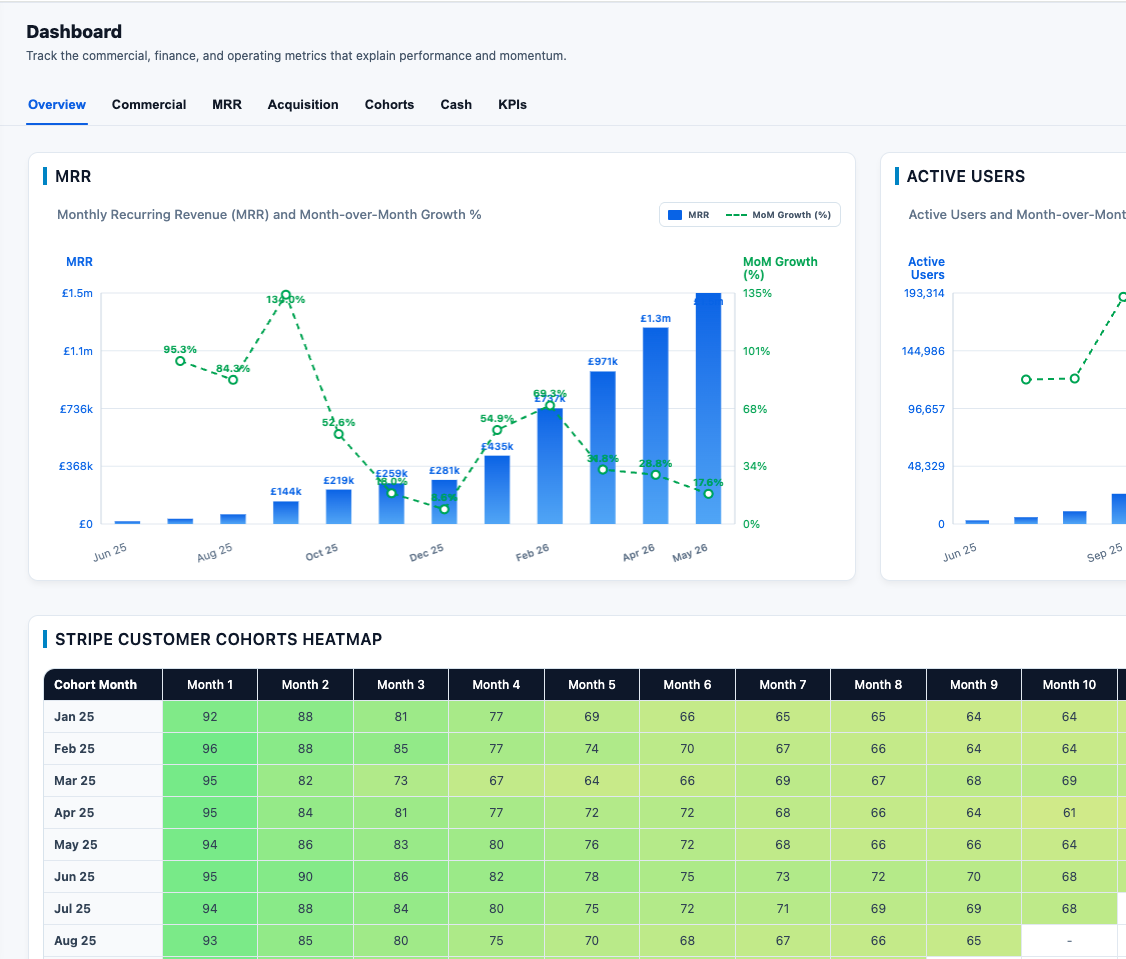The image size is (1126, 959).
Task: Click the Month 1 column header
Action: [x=210, y=685]
